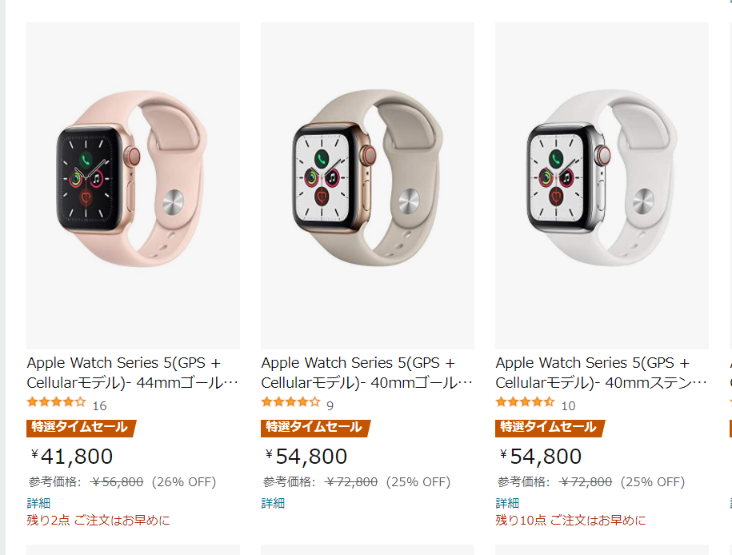Click the 特選タイムセール badge under the stainless watch
The image size is (732, 555).
tap(549, 428)
